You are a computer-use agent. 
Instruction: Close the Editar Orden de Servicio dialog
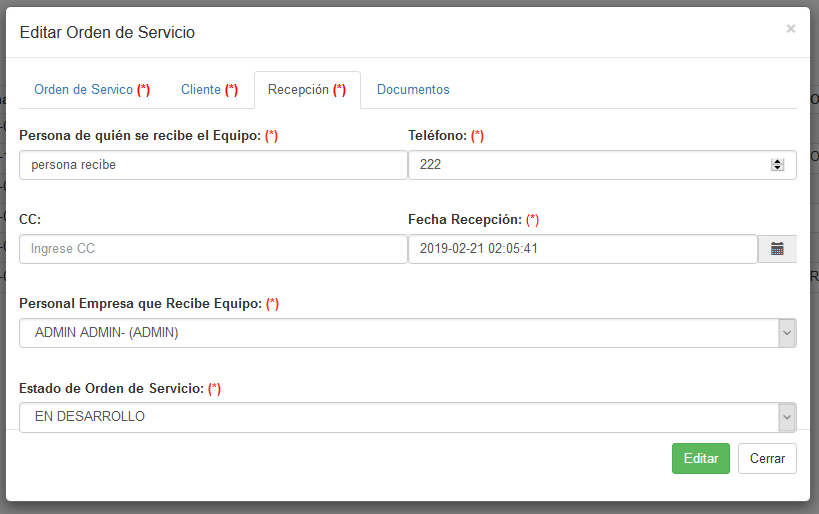coord(790,29)
